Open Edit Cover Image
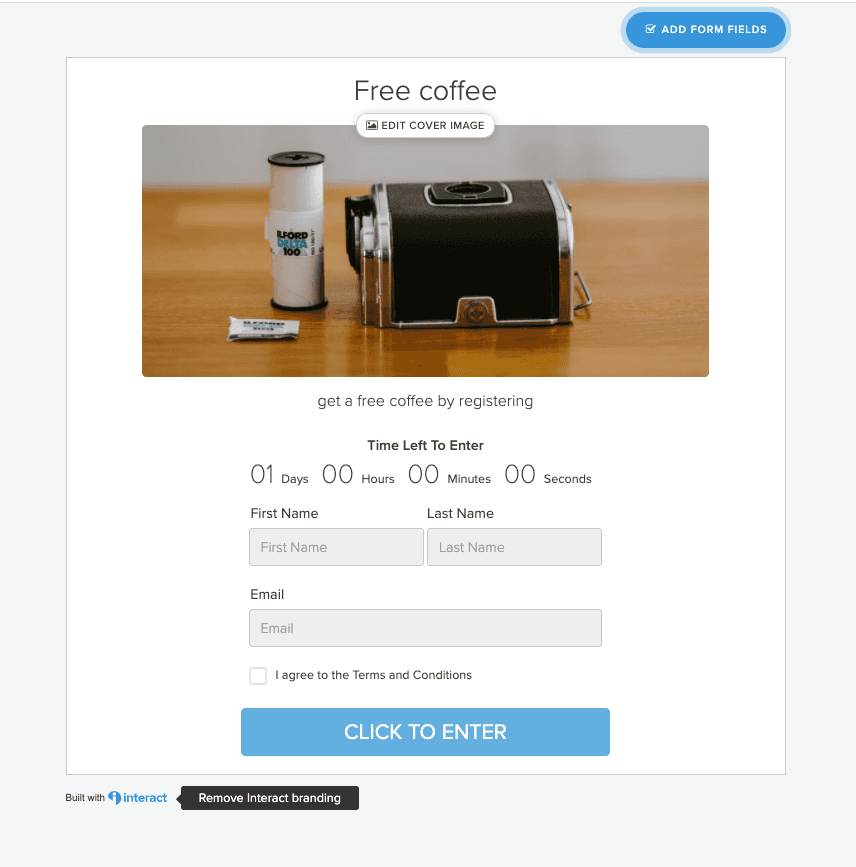Image resolution: width=856 pixels, height=867 pixels. (x=425, y=126)
